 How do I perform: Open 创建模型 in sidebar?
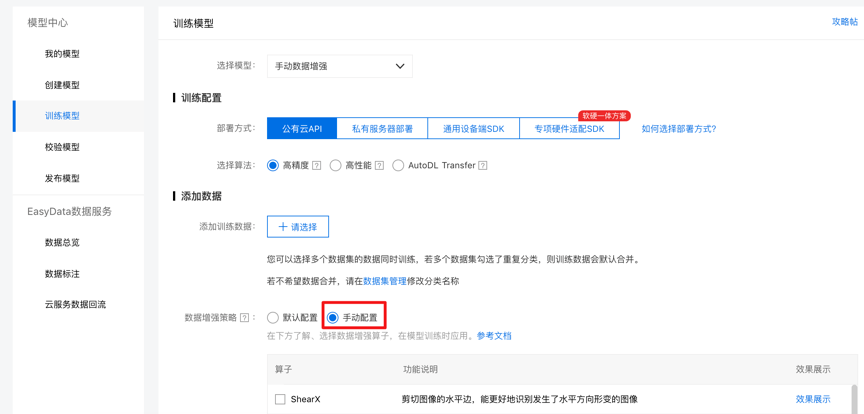point(62,85)
